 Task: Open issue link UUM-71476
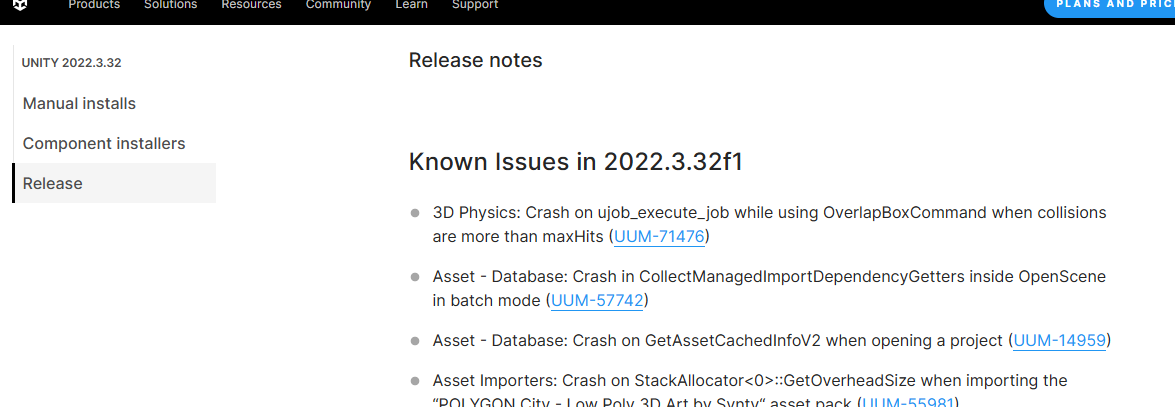coord(660,237)
